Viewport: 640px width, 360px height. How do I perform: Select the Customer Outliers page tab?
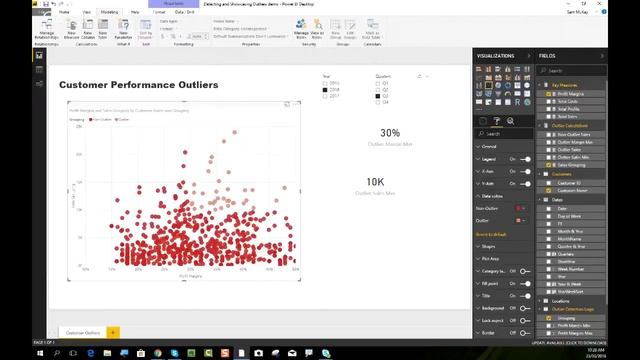[x=83, y=333]
